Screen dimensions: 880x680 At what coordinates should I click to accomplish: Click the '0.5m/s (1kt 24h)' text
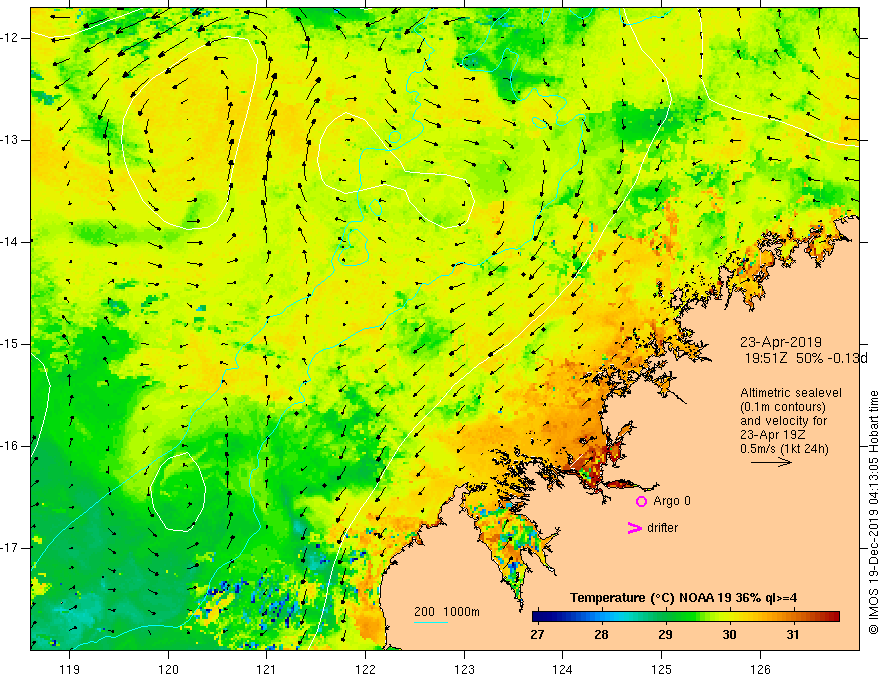click(x=784, y=449)
